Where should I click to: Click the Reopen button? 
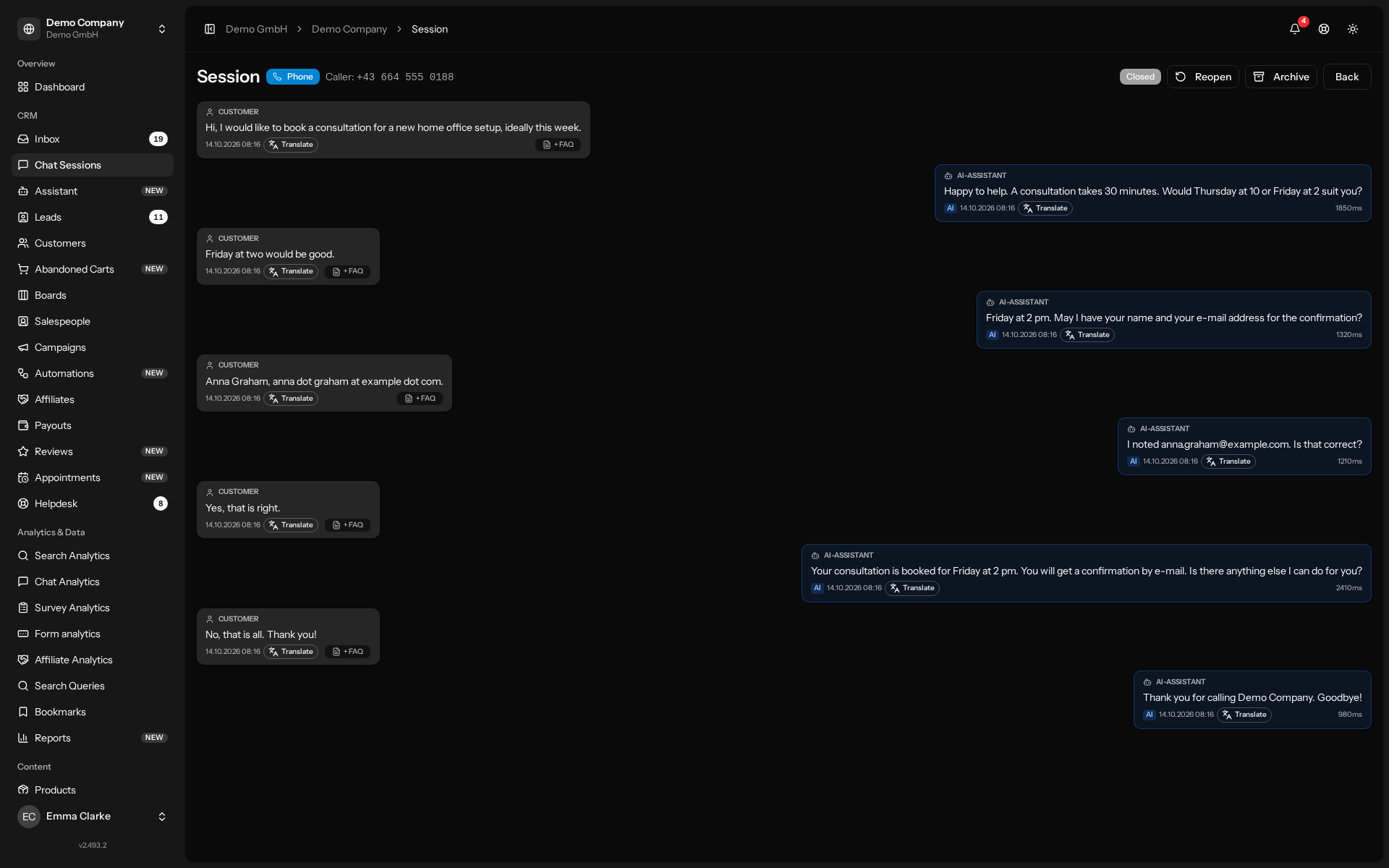[x=1202, y=77]
